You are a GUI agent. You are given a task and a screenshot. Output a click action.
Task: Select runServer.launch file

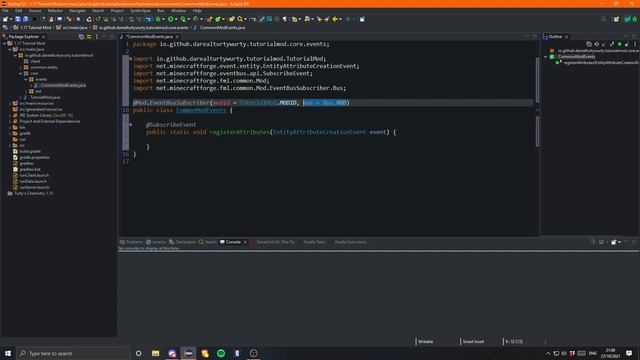tap(34, 187)
